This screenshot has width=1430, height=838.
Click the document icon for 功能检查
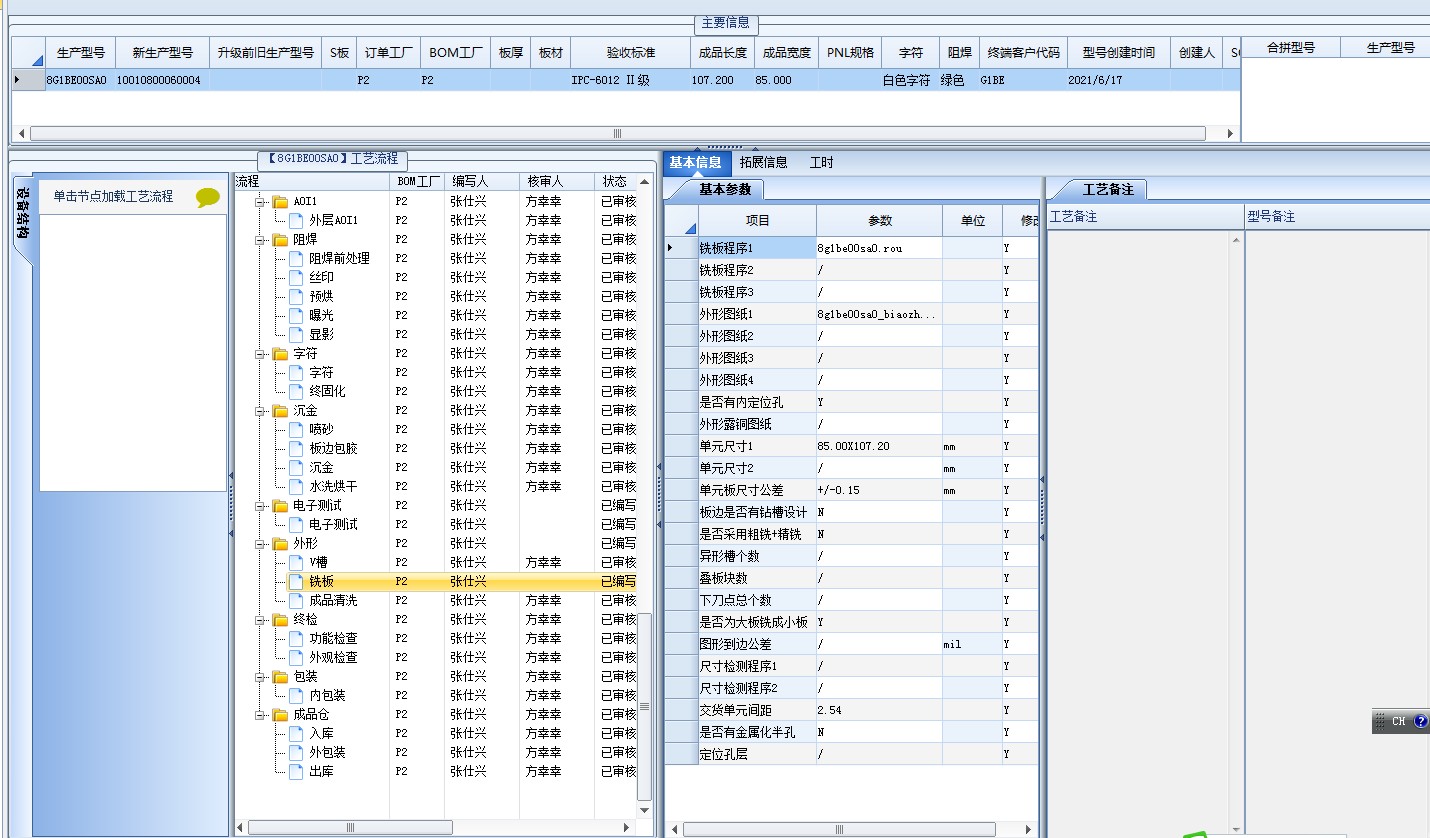tap(296, 638)
